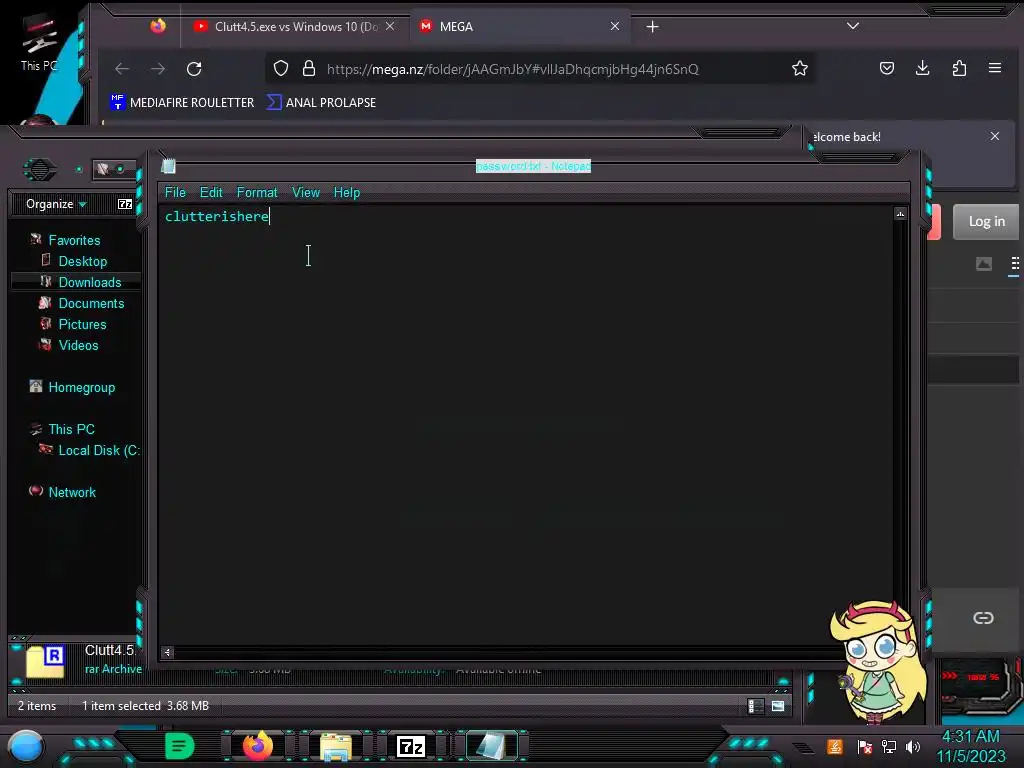Open the Start orb
The width and height of the screenshot is (1024, 768).
26,747
